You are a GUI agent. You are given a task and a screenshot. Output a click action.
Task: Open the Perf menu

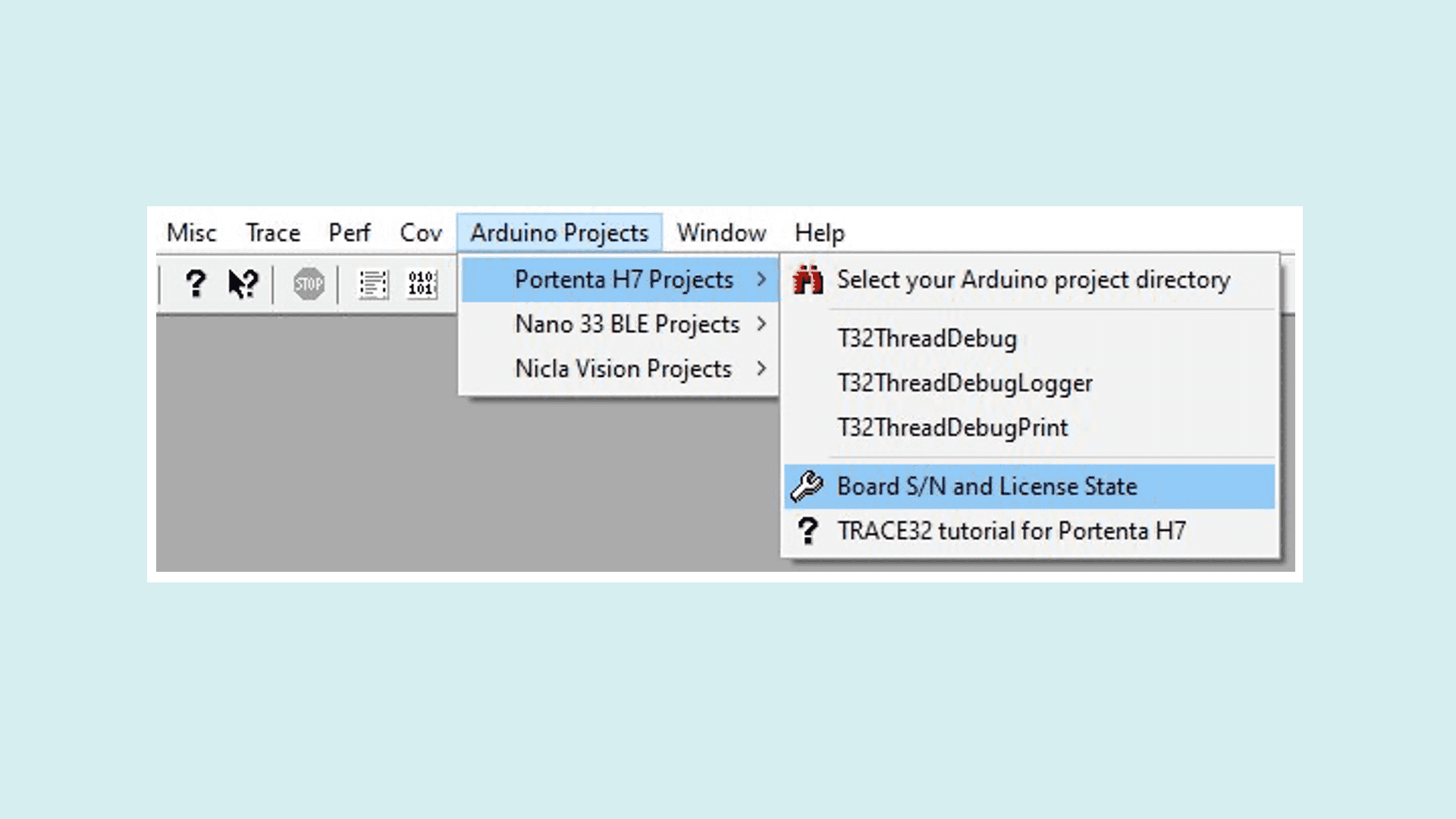click(x=349, y=233)
